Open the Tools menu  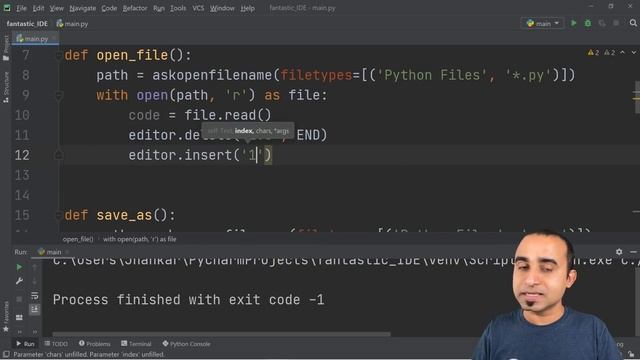pyautogui.click(x=178, y=8)
